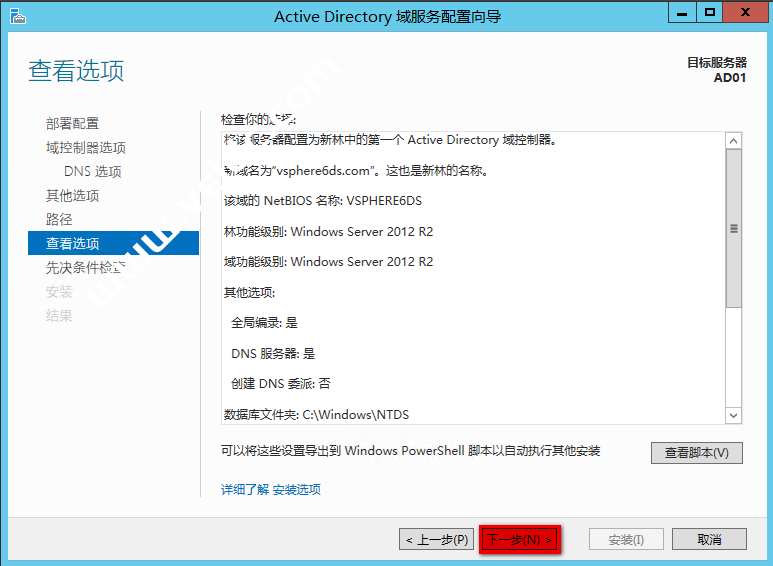The image size is (773, 566).
Task: Select the DNS 选项 step
Action: pos(93,172)
